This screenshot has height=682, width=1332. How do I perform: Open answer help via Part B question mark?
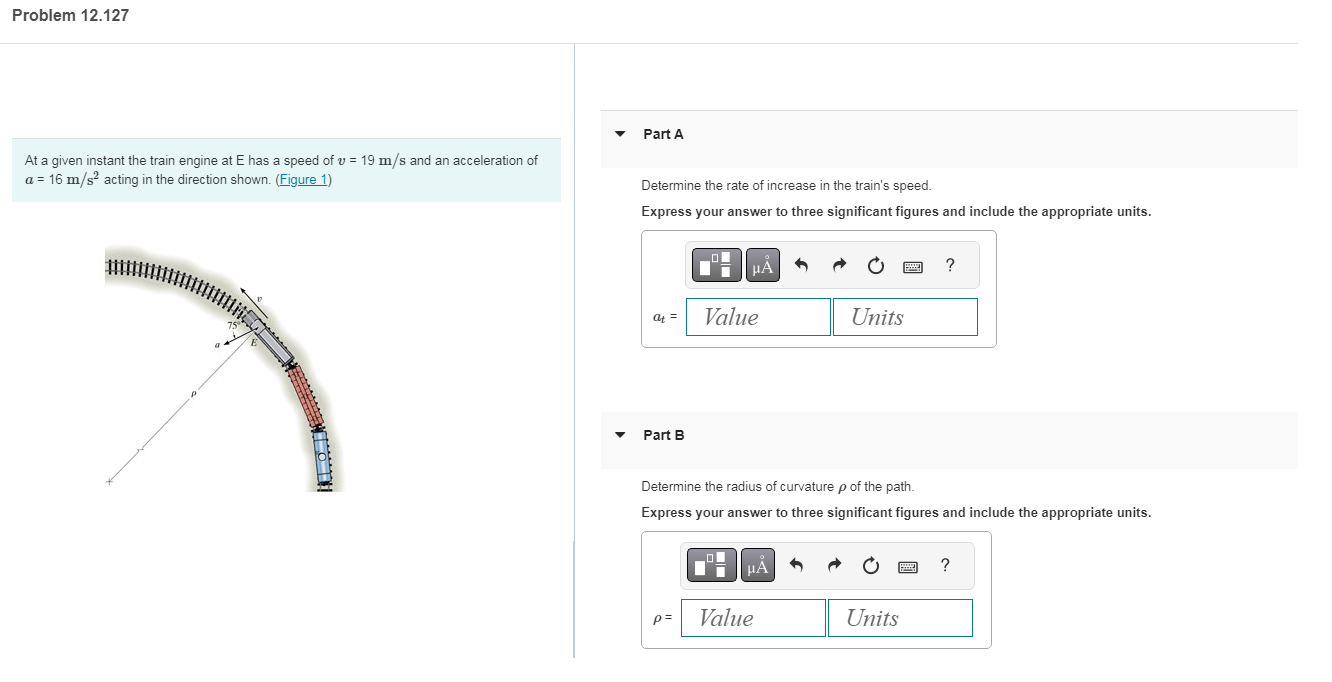(944, 565)
